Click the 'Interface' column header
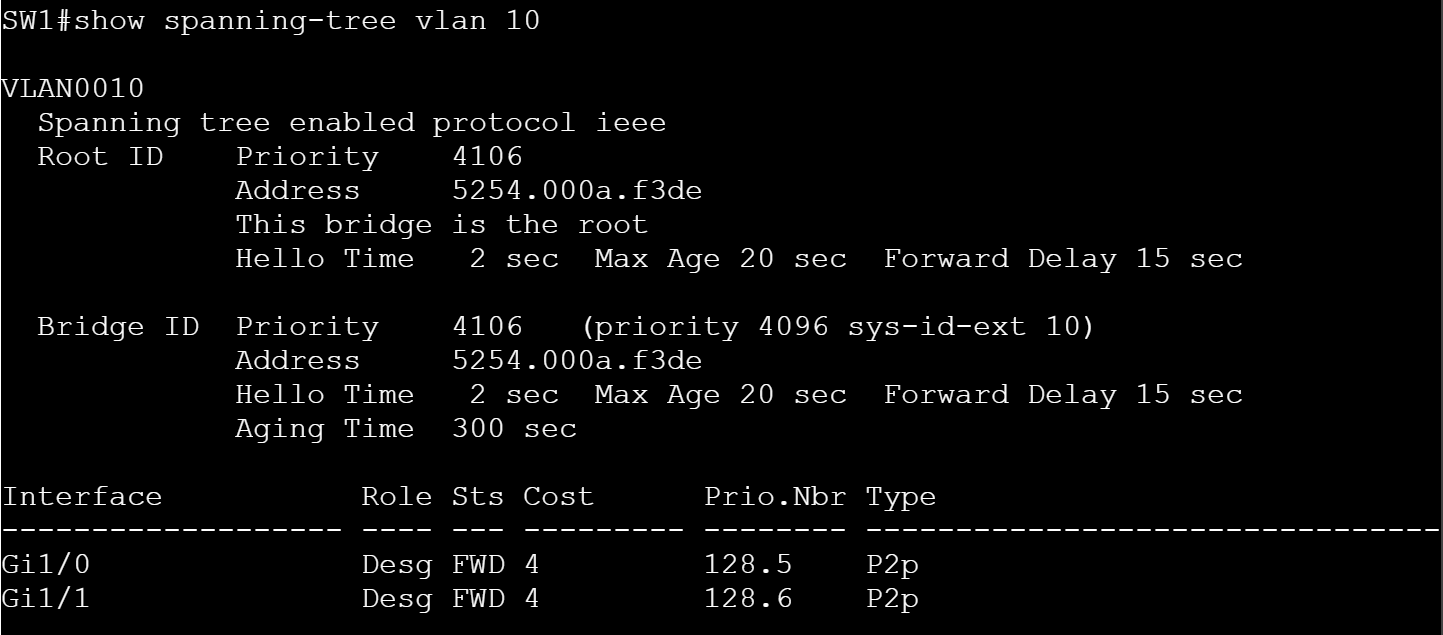This screenshot has height=635, width=1443. 82,497
